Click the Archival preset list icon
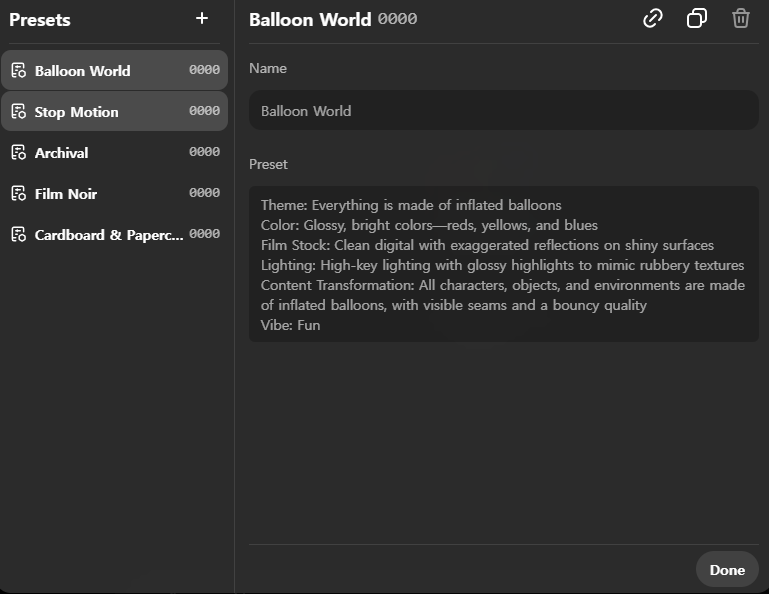 19,153
